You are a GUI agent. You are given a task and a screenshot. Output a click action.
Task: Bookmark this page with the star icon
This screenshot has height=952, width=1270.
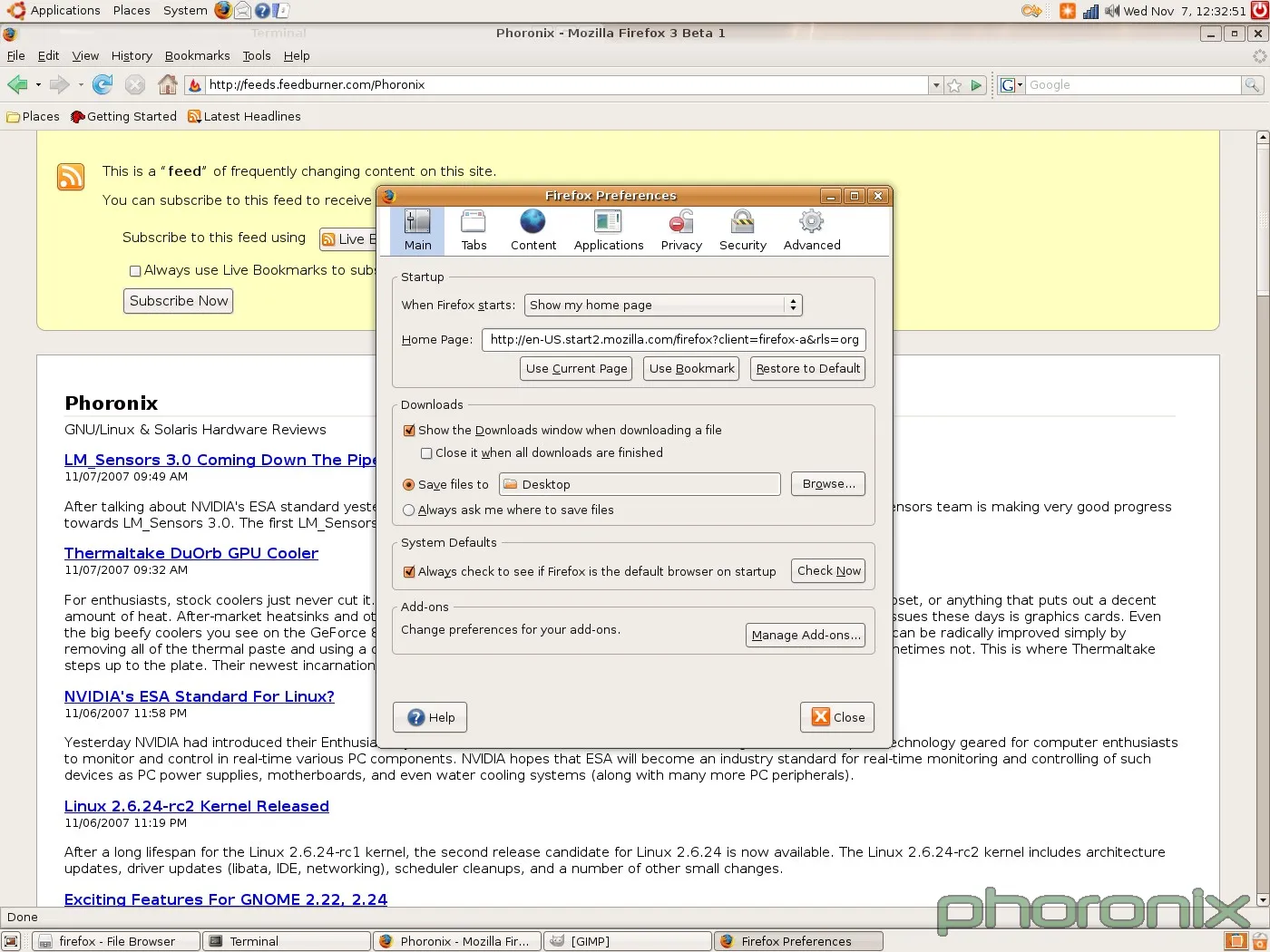(954, 85)
